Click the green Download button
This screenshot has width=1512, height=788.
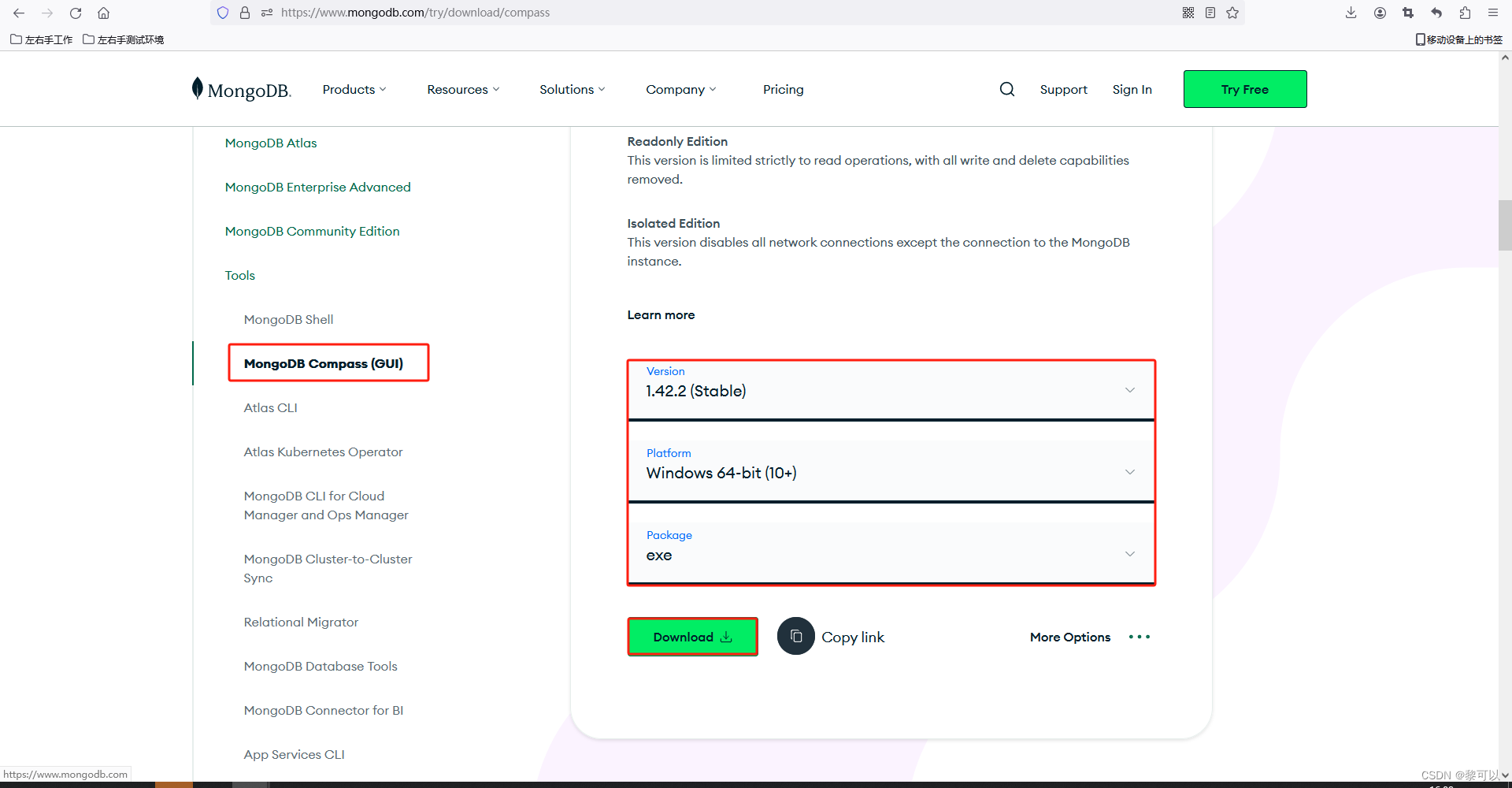pos(692,636)
